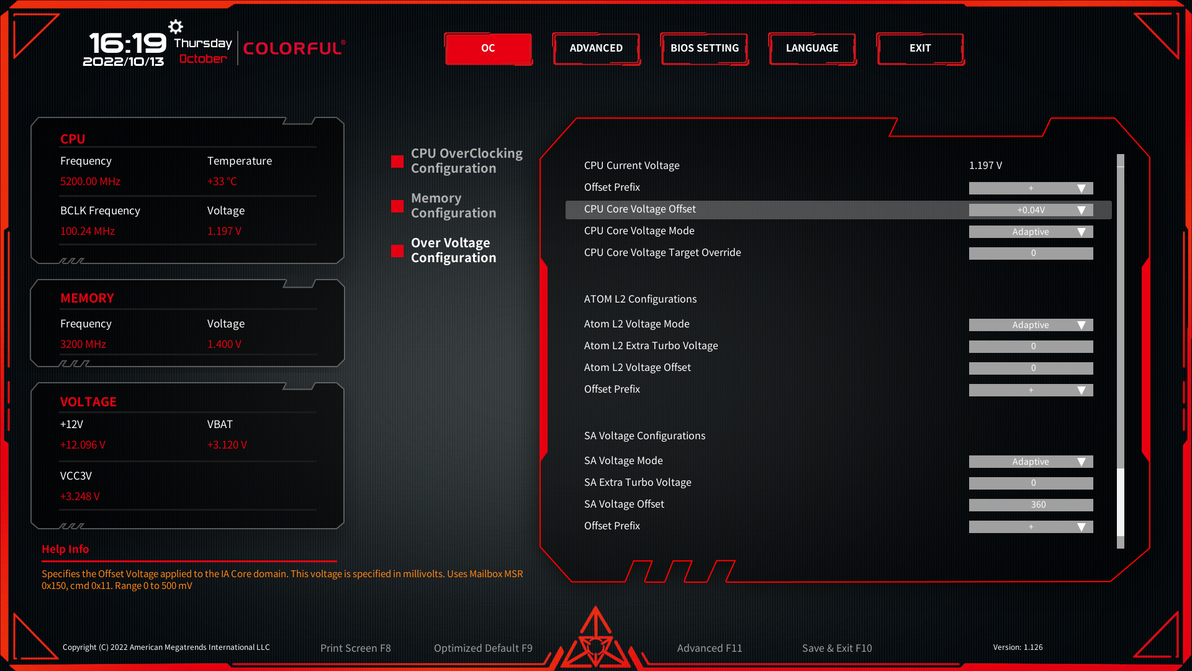
Task: Click the SA Voltage Offset field showing 360
Action: [x=1031, y=505]
